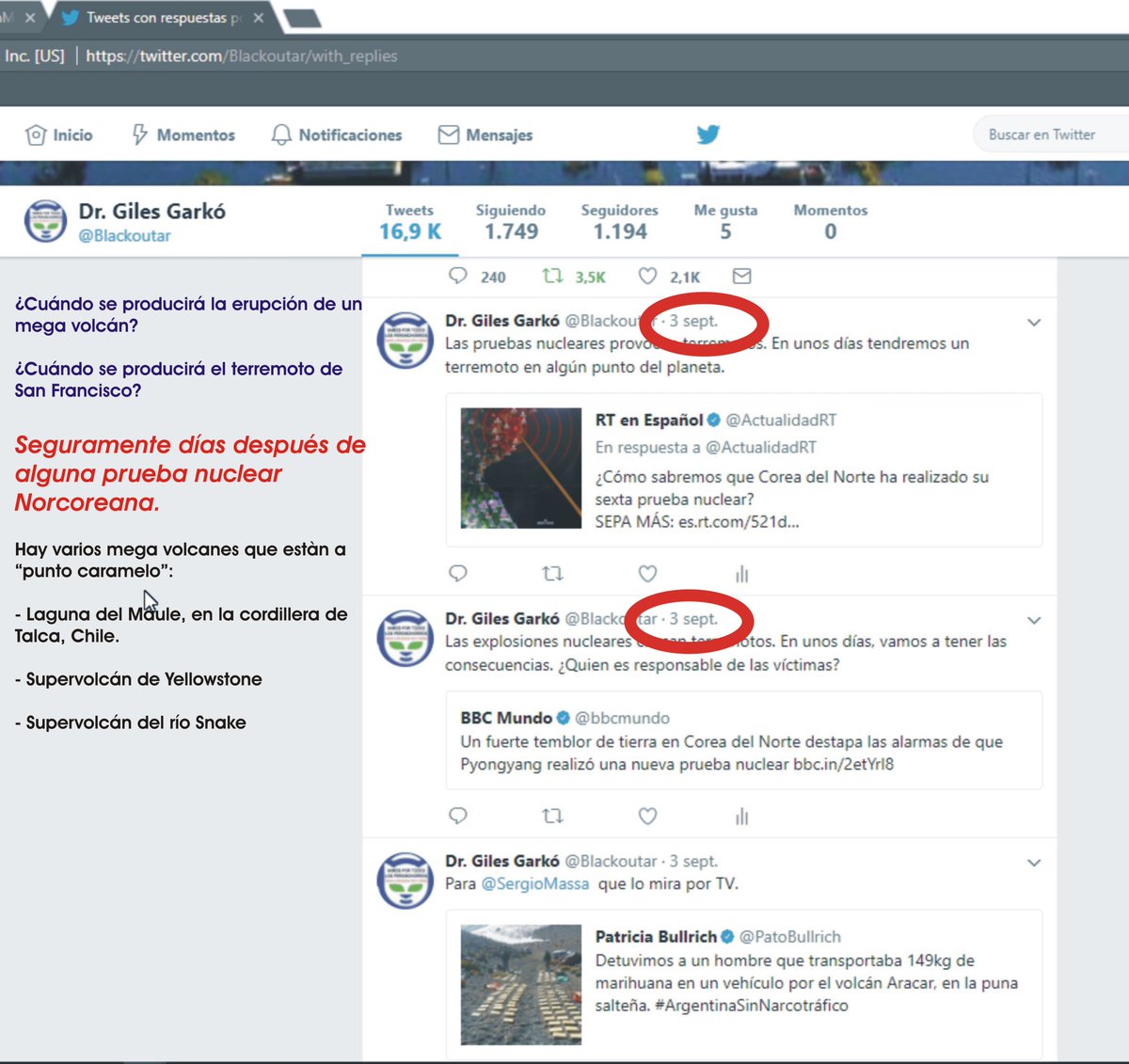Expand options chevron on 'Las pruebas nucleares' tweet
Viewport: 1129px width, 1064px height.
point(1034,323)
